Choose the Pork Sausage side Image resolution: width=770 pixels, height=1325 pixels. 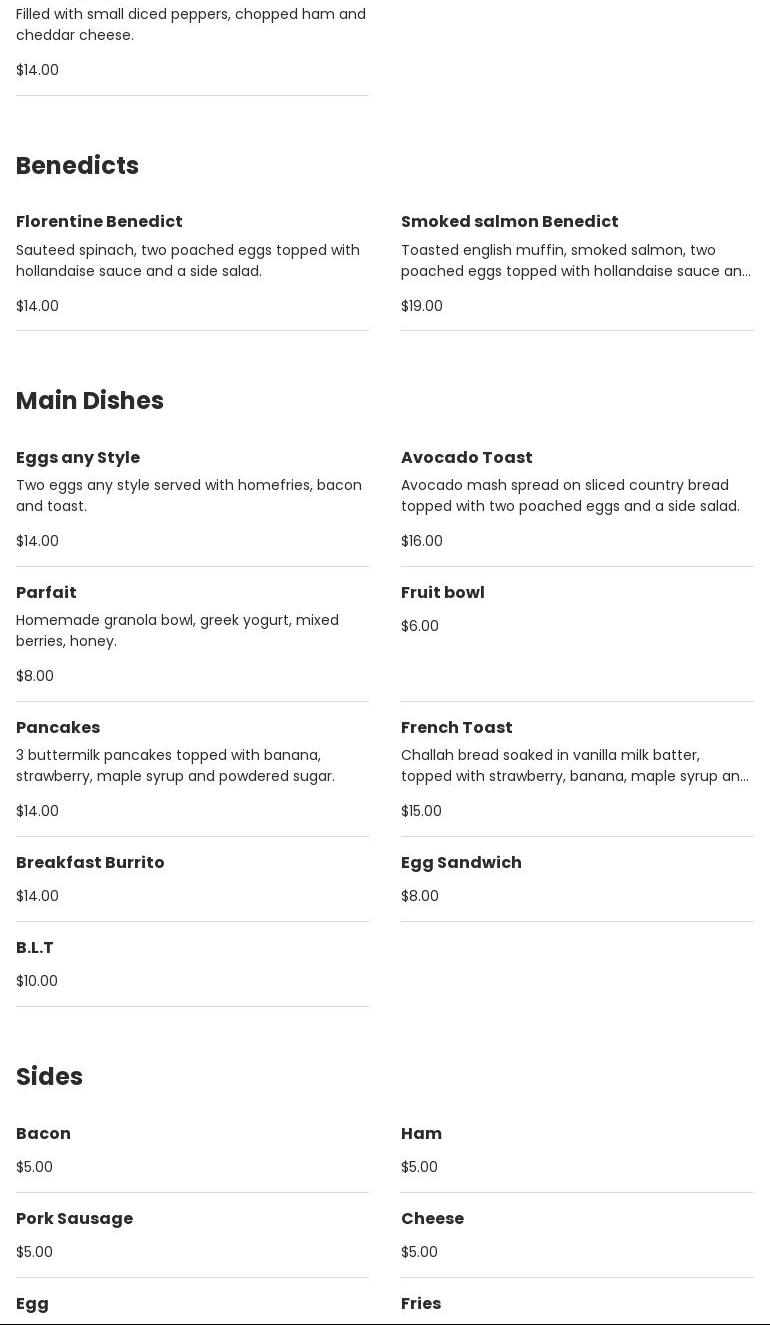tap(74, 1219)
